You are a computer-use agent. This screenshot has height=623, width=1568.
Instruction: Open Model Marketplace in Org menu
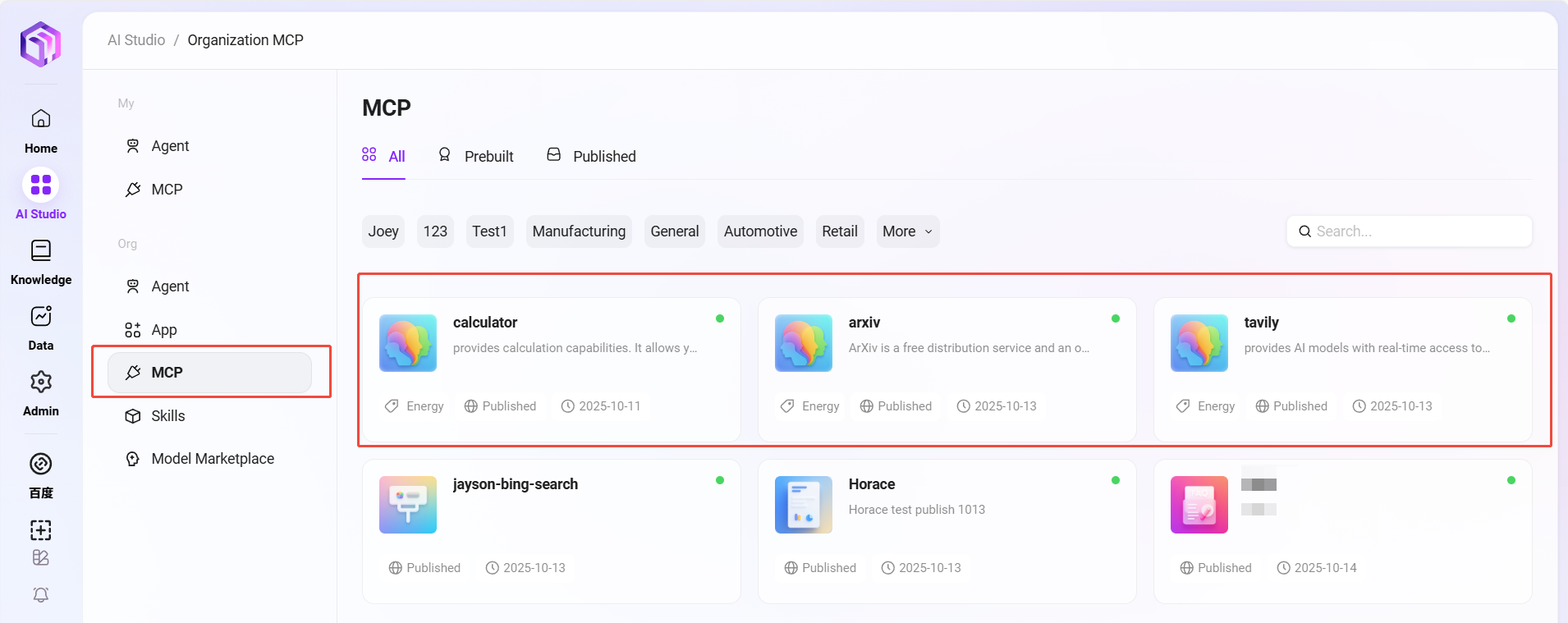(212, 459)
